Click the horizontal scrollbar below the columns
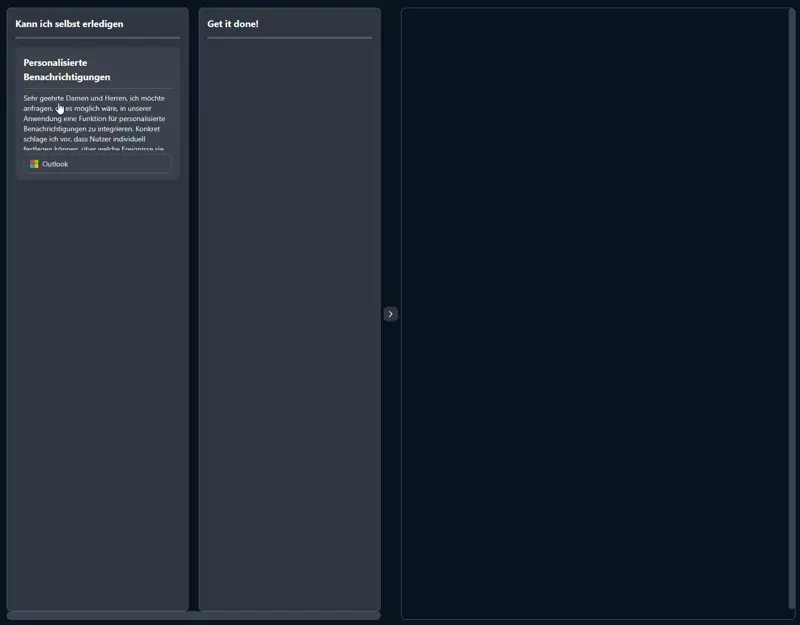800x625 pixels. tap(193, 615)
